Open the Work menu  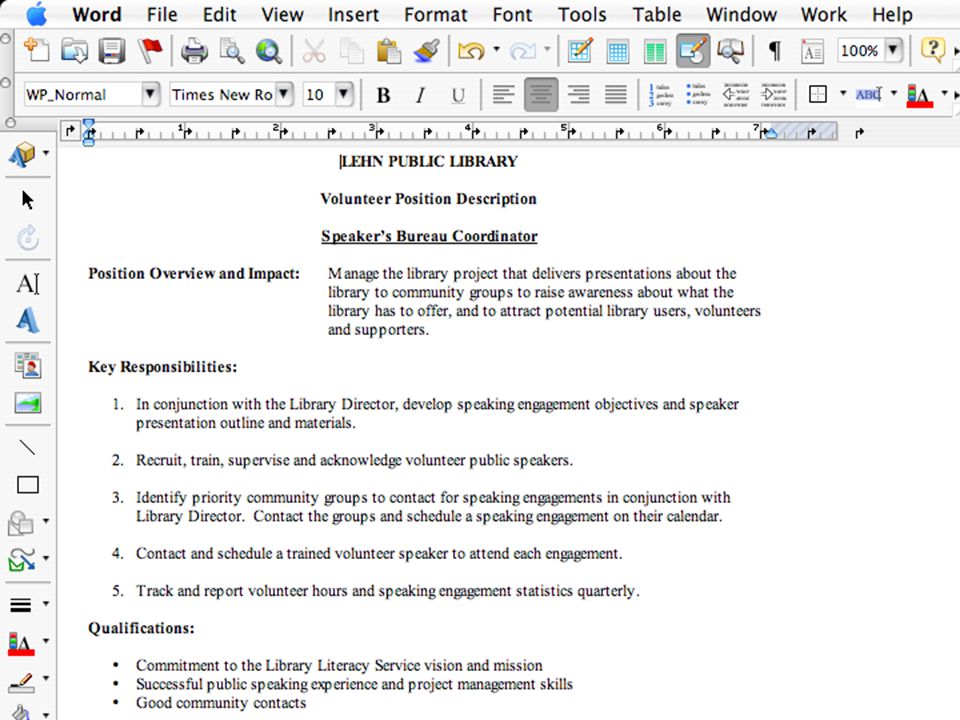pos(823,14)
